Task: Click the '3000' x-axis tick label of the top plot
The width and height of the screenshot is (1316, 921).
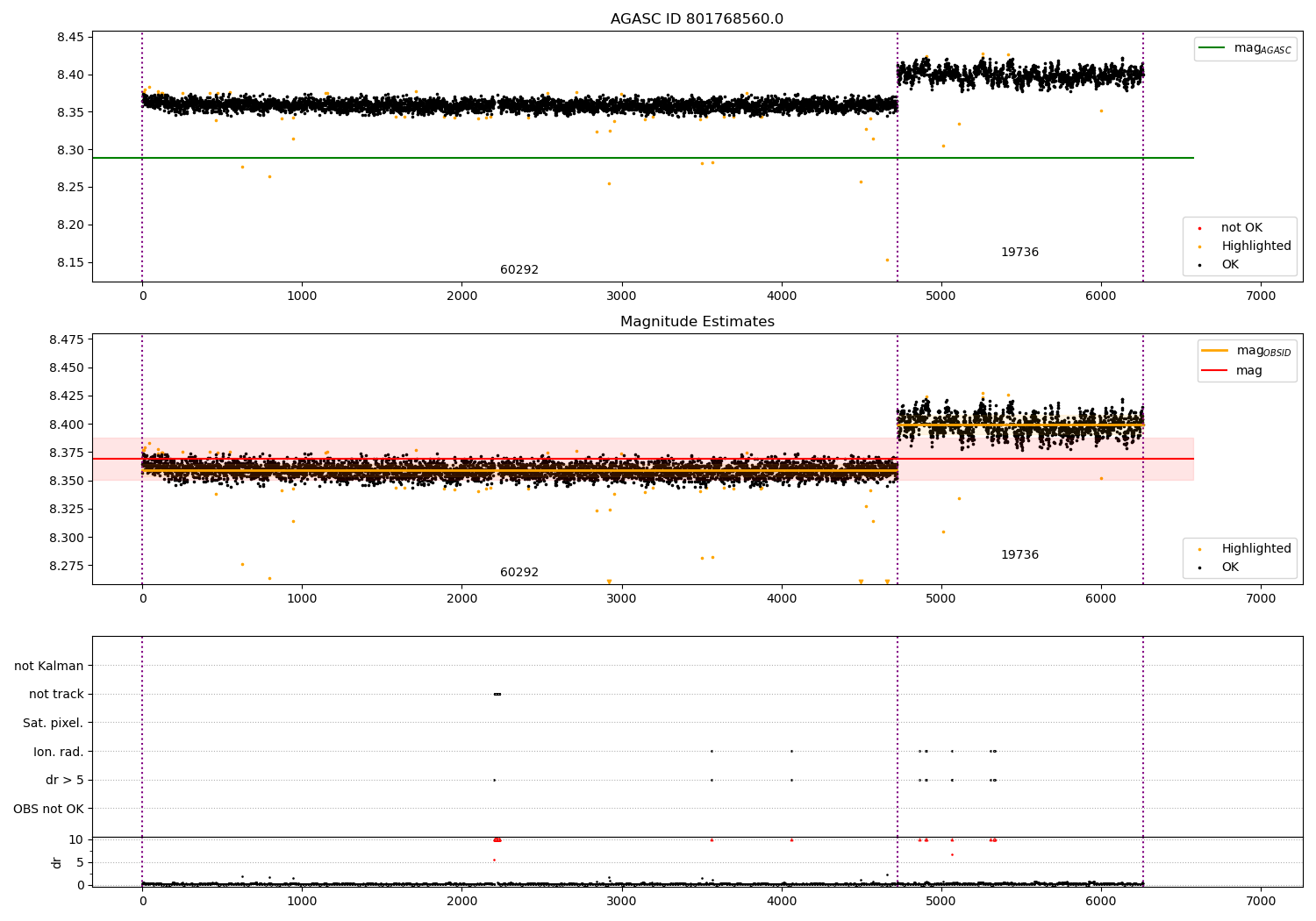Action: 622,296
